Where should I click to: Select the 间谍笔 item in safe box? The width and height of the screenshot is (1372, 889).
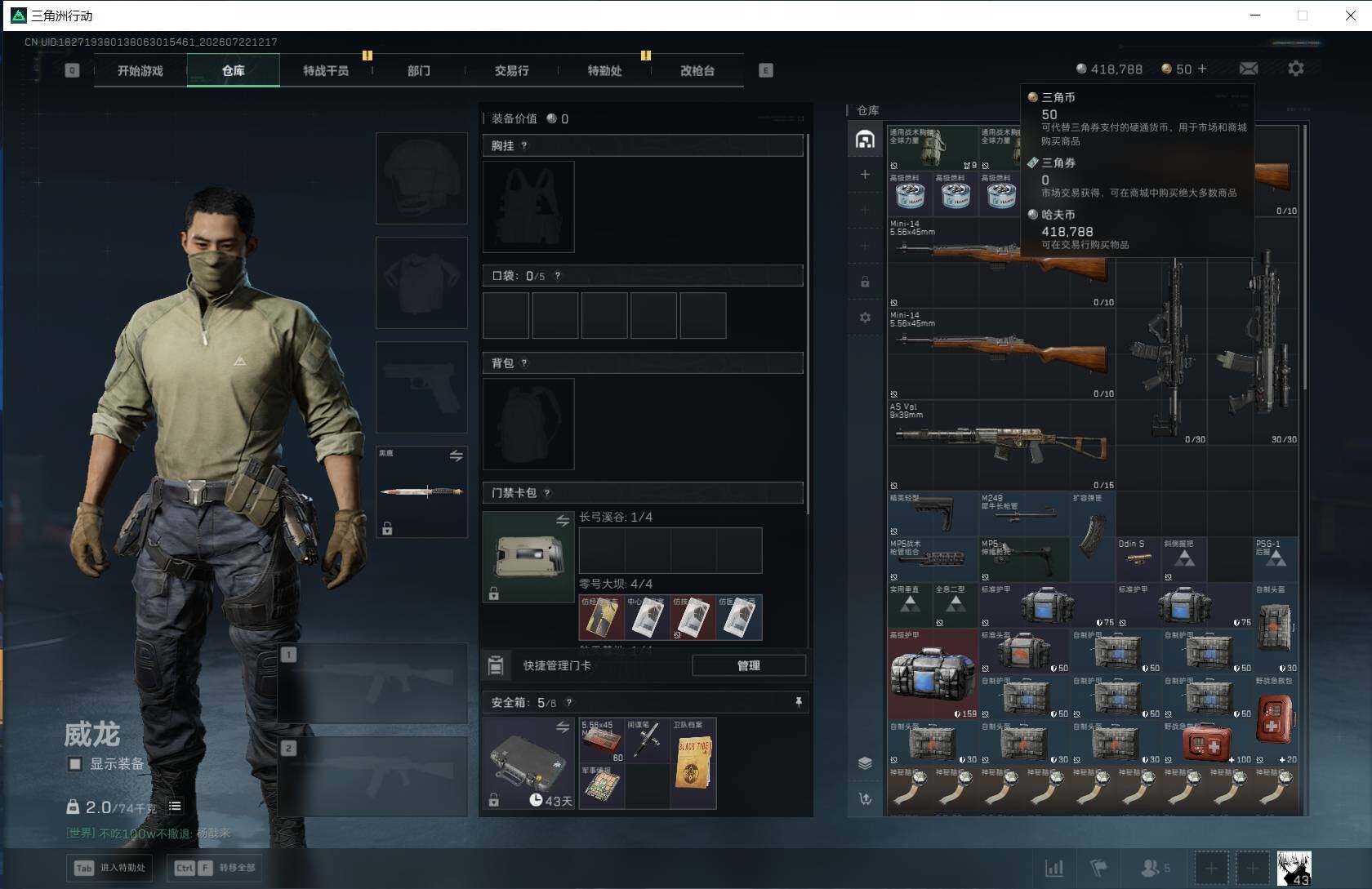pyautogui.click(x=648, y=740)
